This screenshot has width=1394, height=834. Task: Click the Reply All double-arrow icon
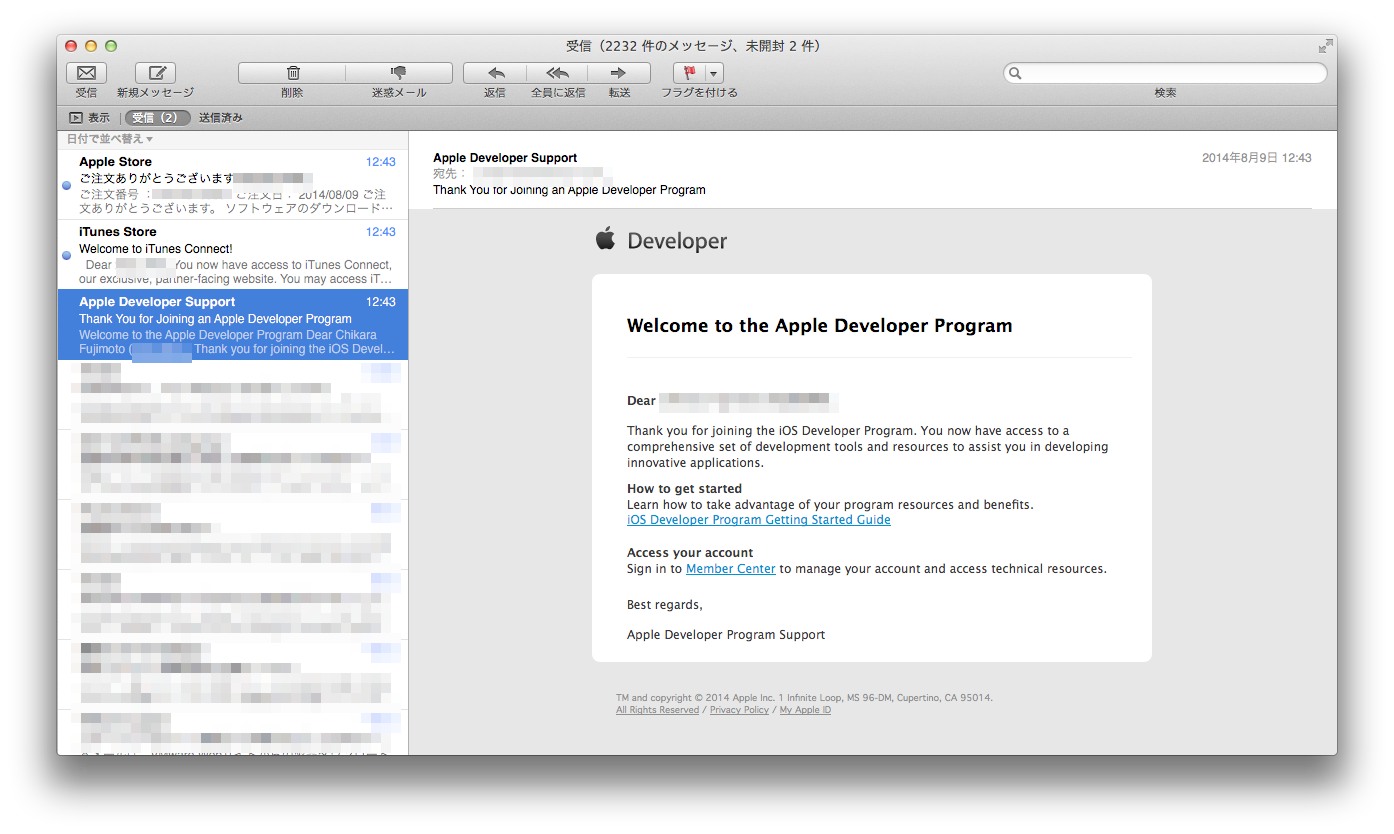[x=557, y=73]
